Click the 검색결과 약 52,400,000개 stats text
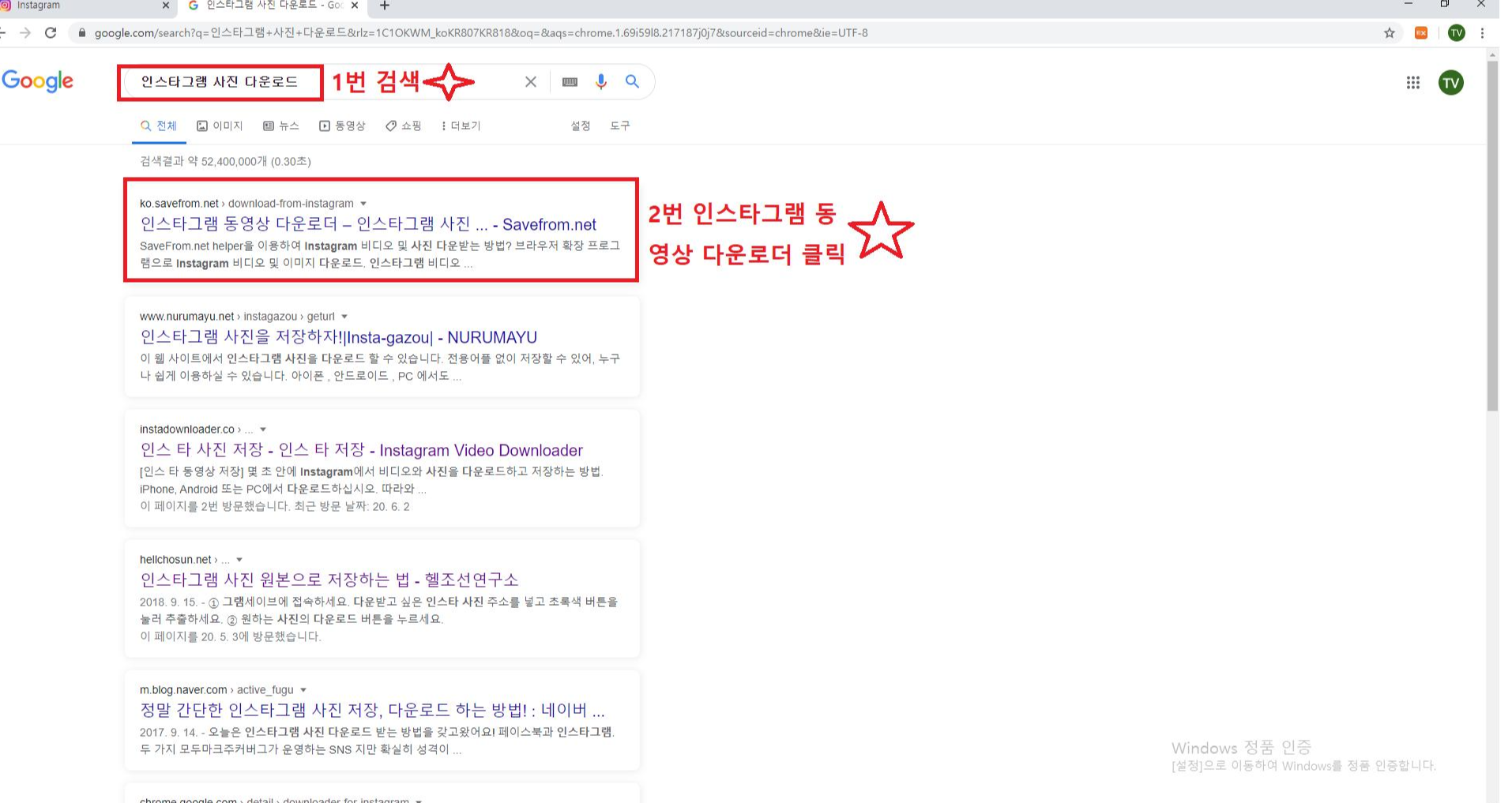 [x=225, y=162]
